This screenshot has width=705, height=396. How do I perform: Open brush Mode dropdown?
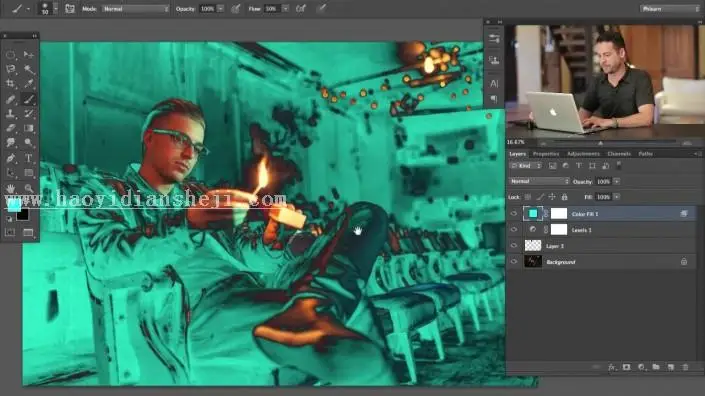pyautogui.click(x=135, y=9)
